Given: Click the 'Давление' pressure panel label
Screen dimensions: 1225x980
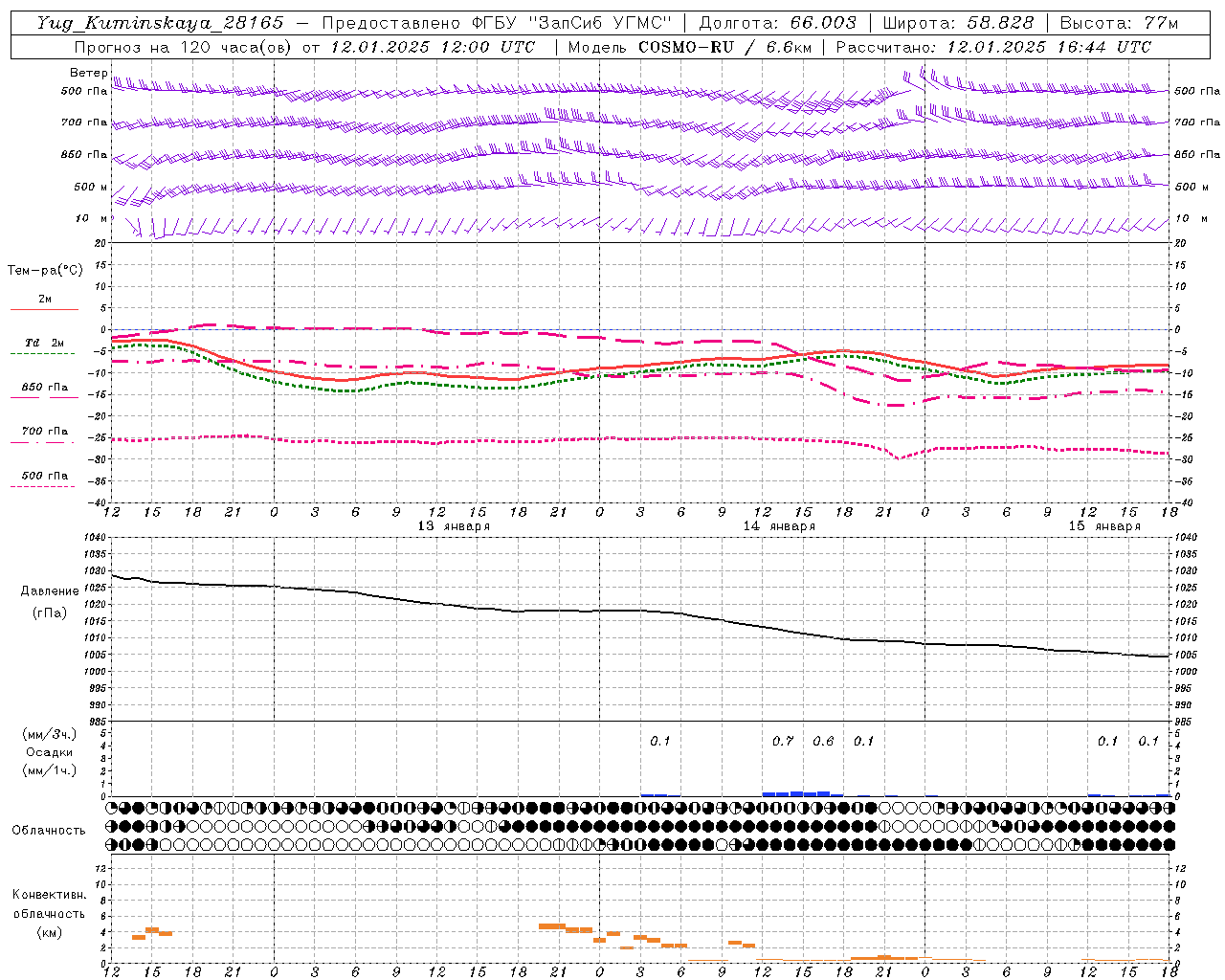Looking at the screenshot, I should [x=50, y=591].
